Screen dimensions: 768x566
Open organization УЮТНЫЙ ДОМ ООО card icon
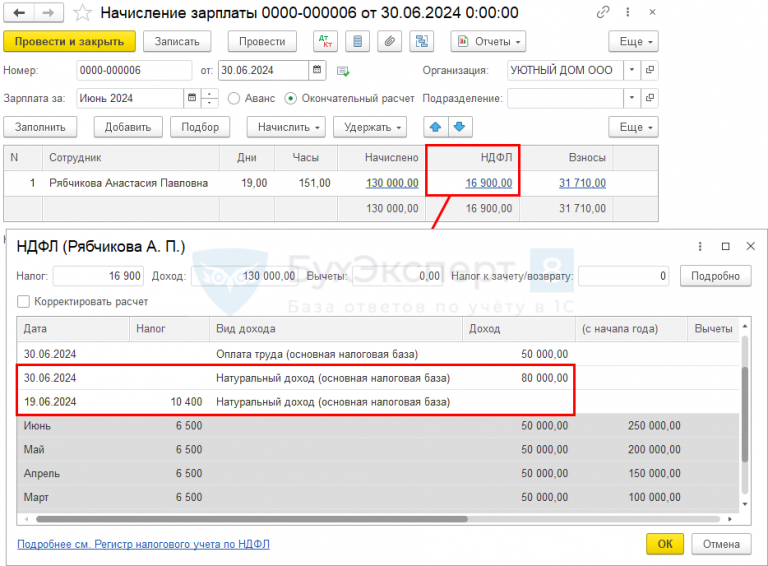[649, 70]
